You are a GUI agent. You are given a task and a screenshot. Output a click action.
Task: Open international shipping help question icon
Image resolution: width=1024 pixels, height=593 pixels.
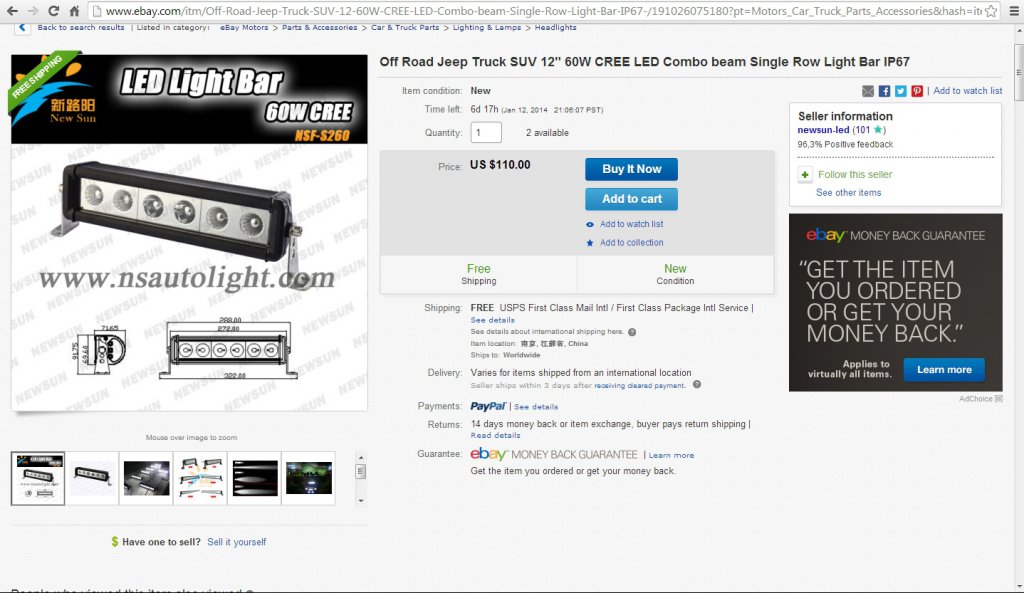click(632, 332)
